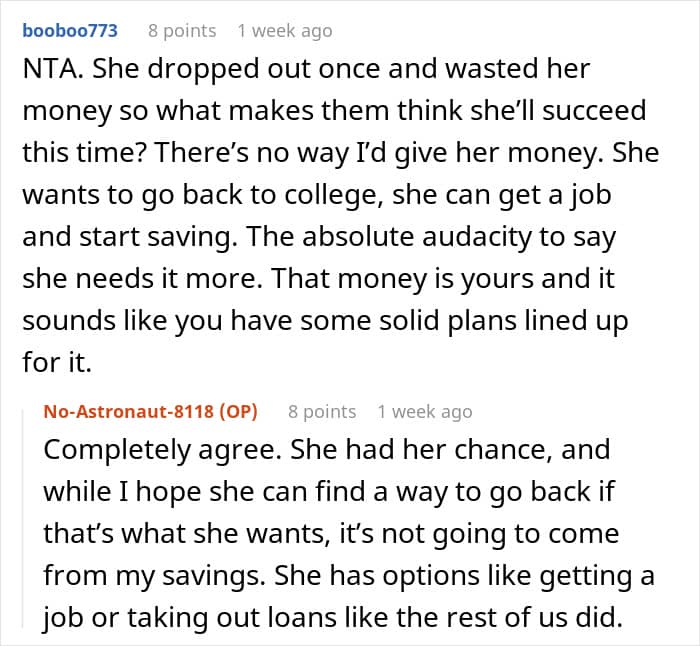Click the line 'money so what makes them think'

point(334,111)
